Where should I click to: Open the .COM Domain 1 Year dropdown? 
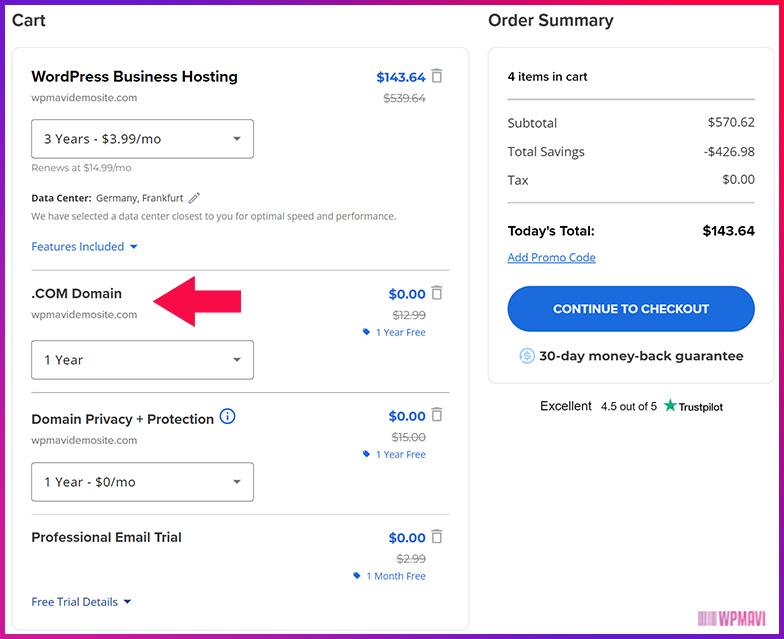[142, 360]
